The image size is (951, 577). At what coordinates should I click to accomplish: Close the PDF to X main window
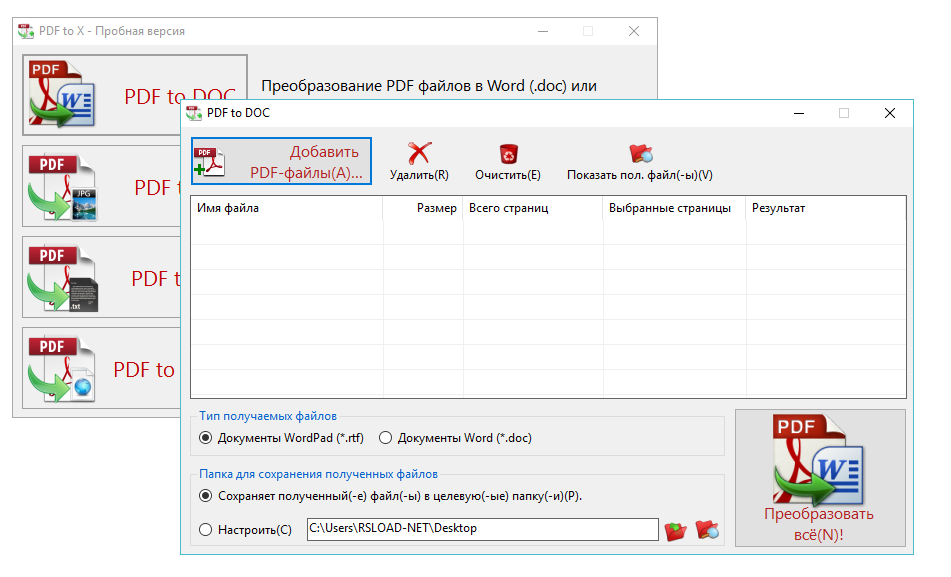click(634, 31)
